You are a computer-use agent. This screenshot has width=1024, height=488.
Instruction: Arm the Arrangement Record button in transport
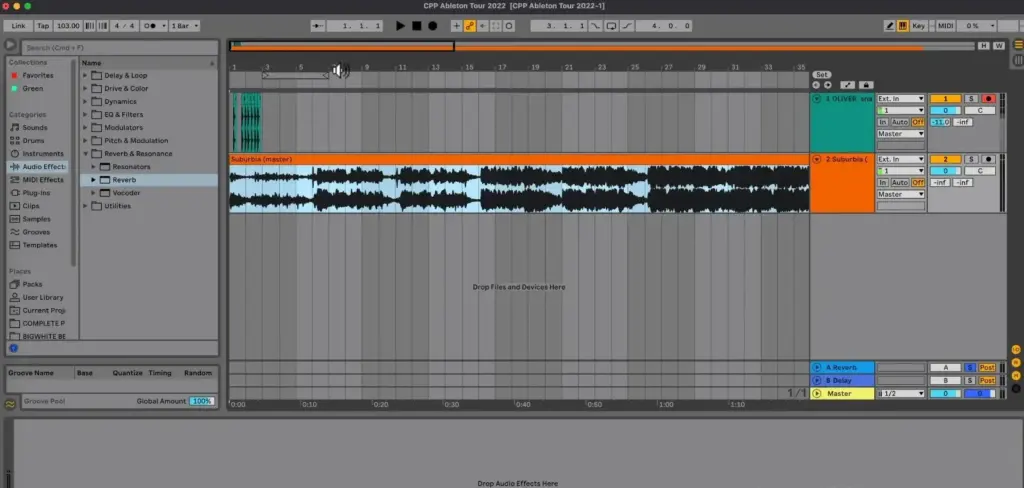click(x=432, y=25)
